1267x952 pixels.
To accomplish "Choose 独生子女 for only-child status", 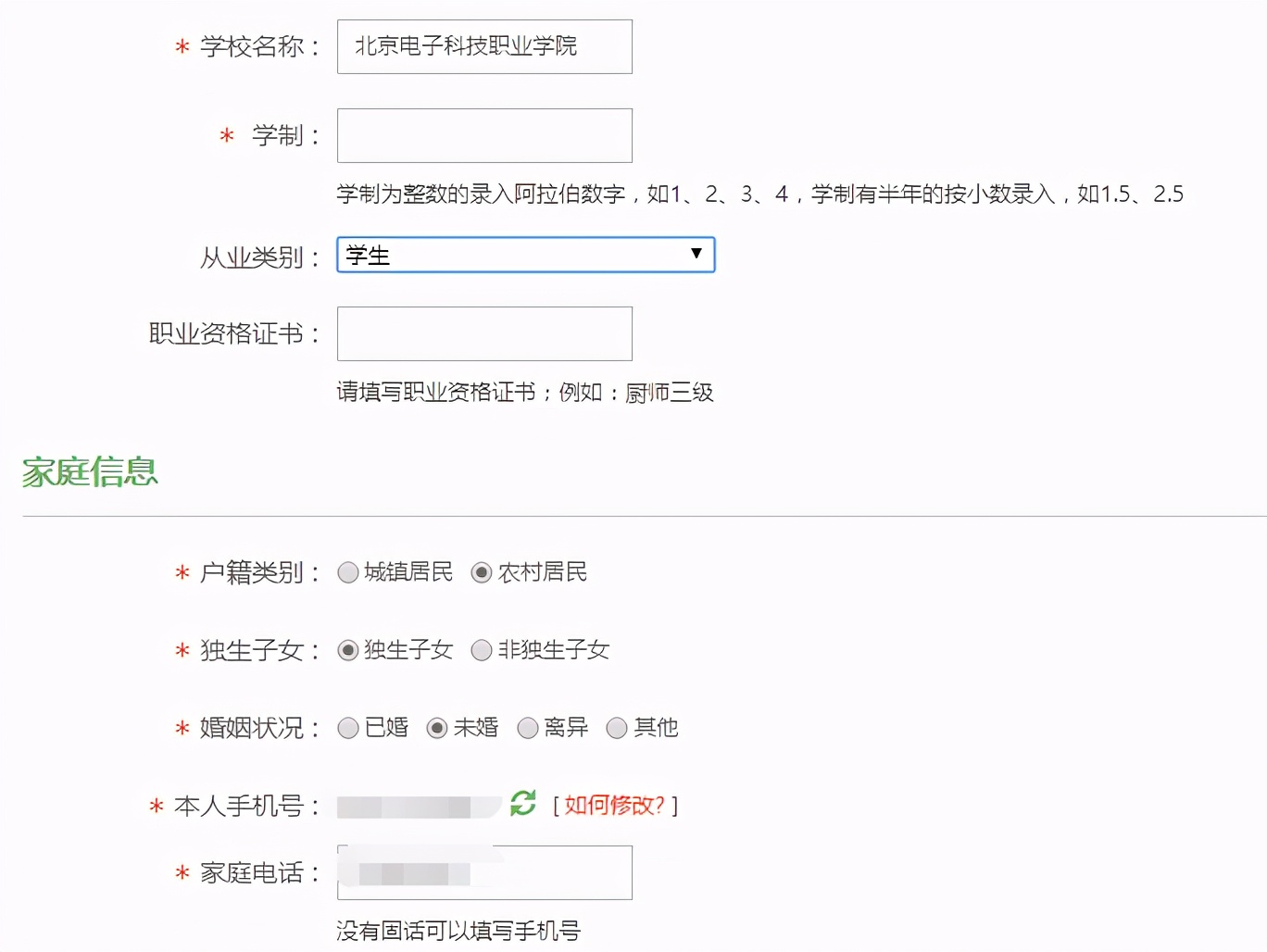I will [348, 650].
